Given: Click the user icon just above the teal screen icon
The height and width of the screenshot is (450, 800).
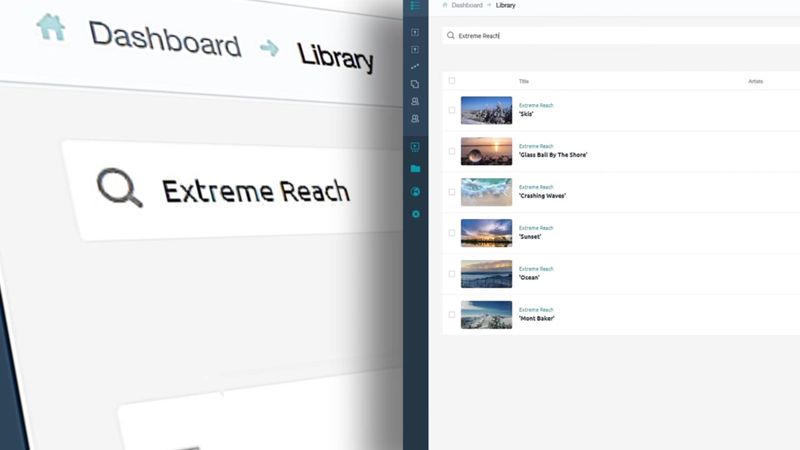Looking at the screenshot, I should point(415,119).
